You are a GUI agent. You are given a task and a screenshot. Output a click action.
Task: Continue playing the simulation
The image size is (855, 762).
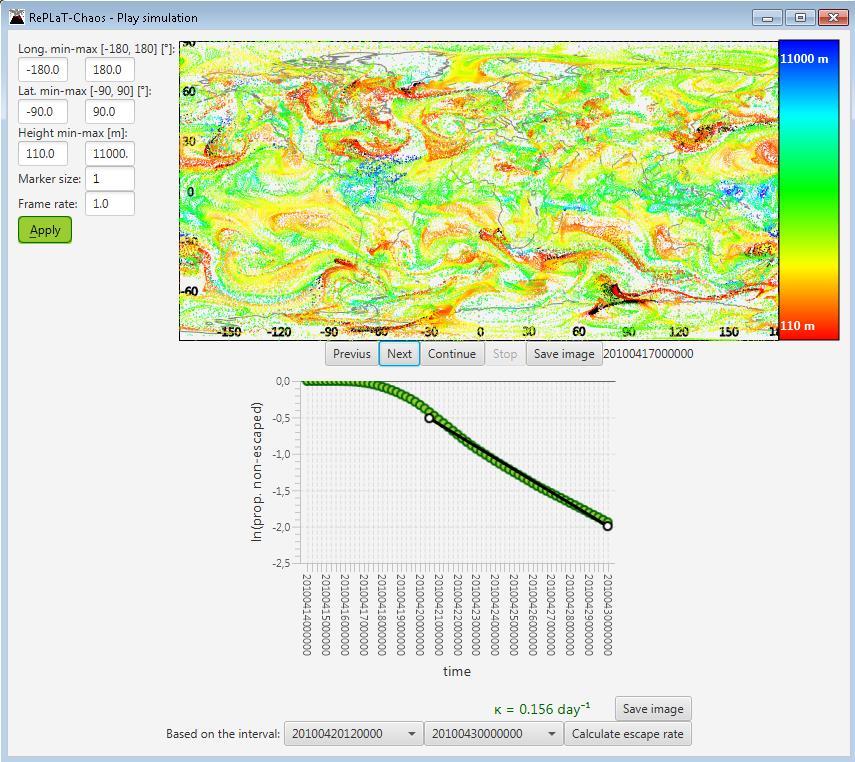[x=452, y=354]
